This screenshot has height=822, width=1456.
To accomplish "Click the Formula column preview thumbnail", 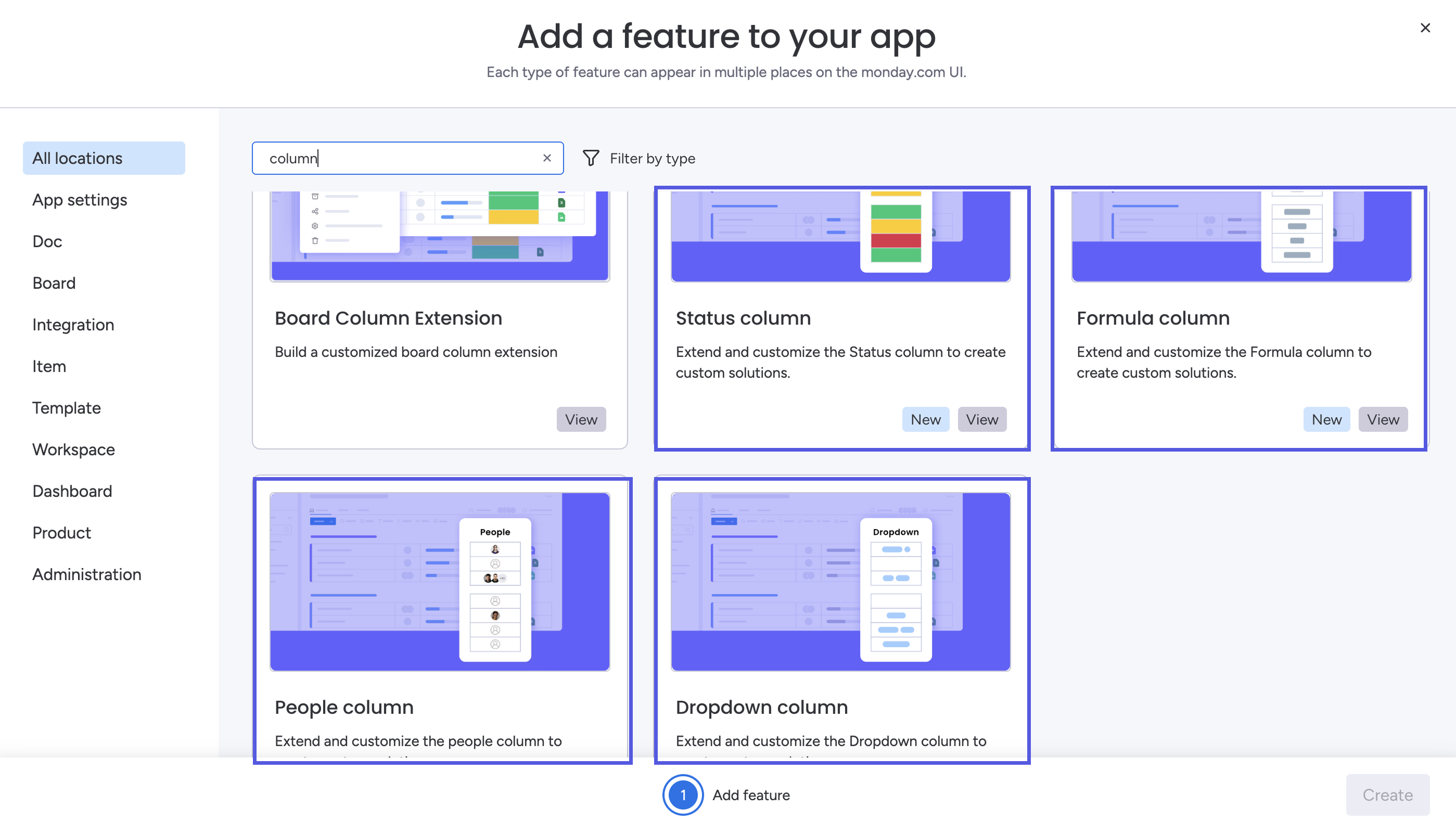I will pos(1241,236).
